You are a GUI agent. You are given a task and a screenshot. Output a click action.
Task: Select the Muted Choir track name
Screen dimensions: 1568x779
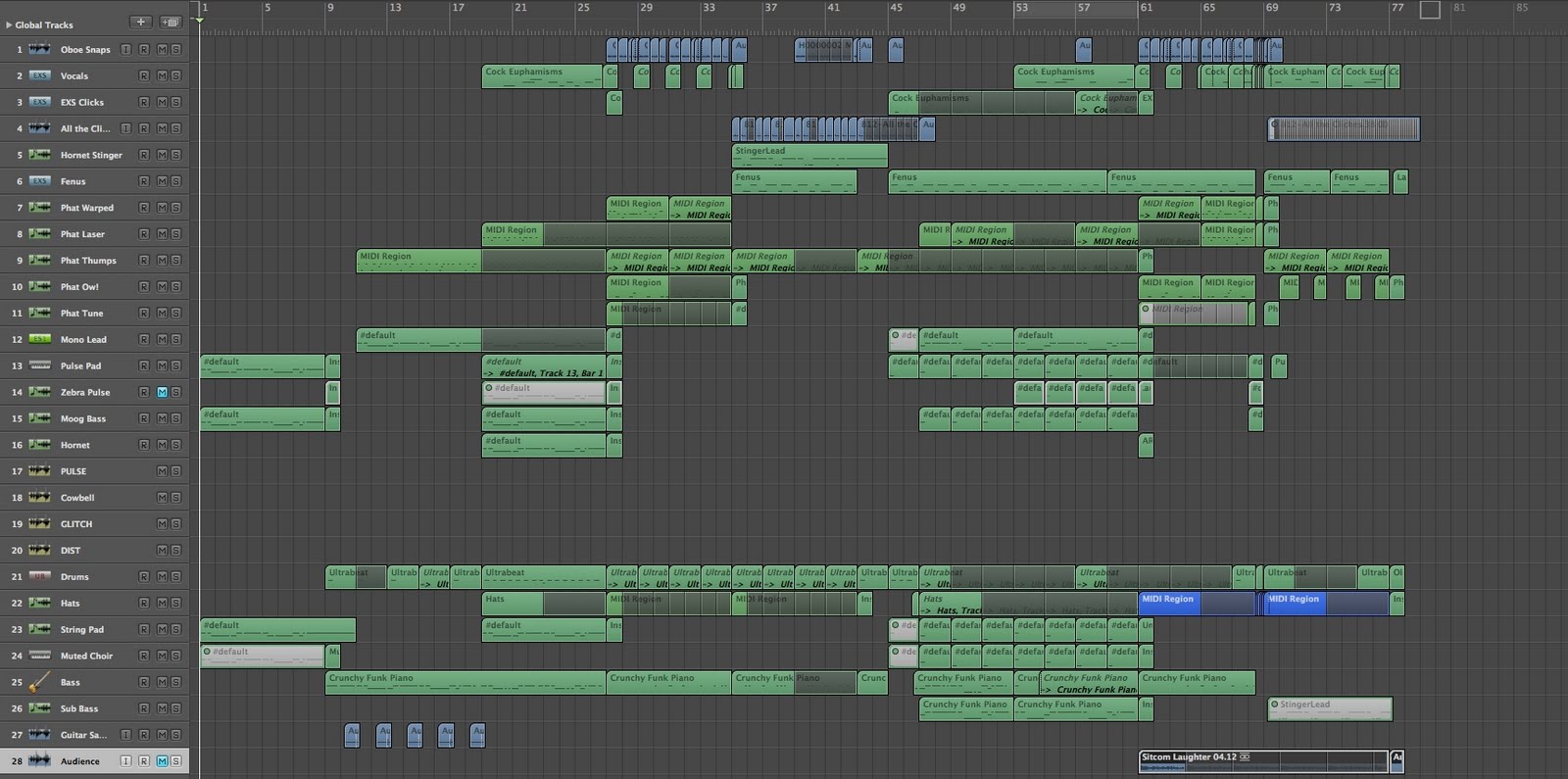click(86, 657)
